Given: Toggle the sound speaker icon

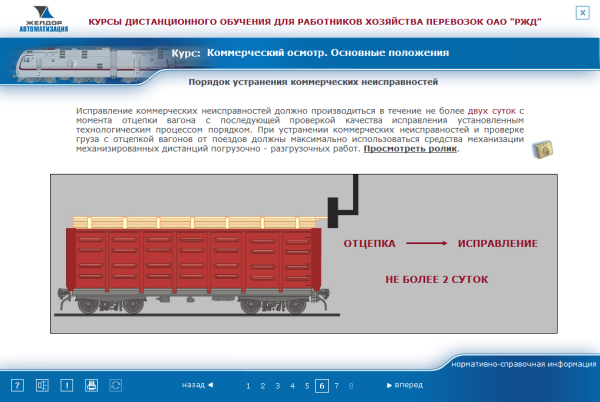Looking at the screenshot, I should pyautogui.click(x=42, y=385).
